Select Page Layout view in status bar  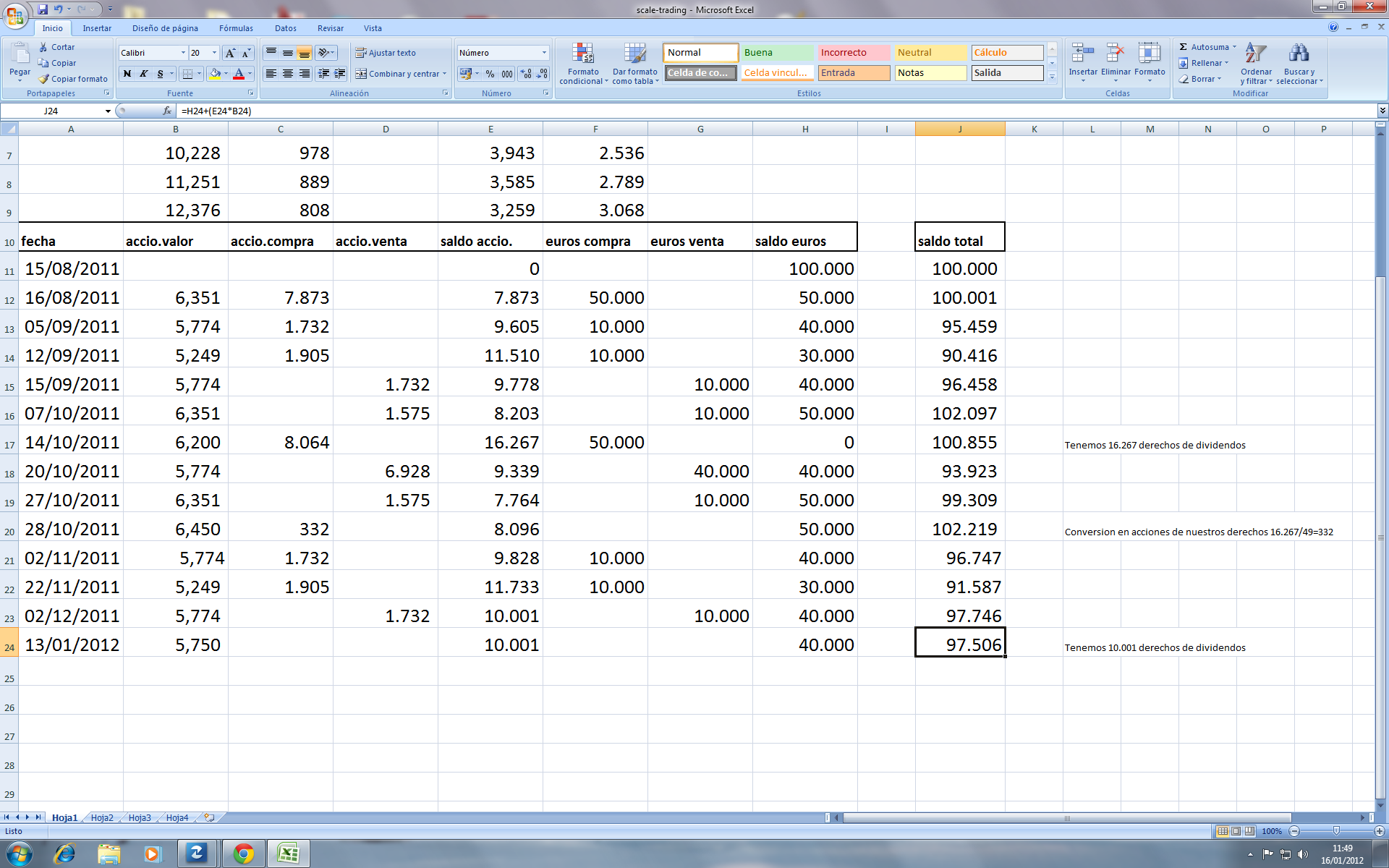tap(1236, 831)
